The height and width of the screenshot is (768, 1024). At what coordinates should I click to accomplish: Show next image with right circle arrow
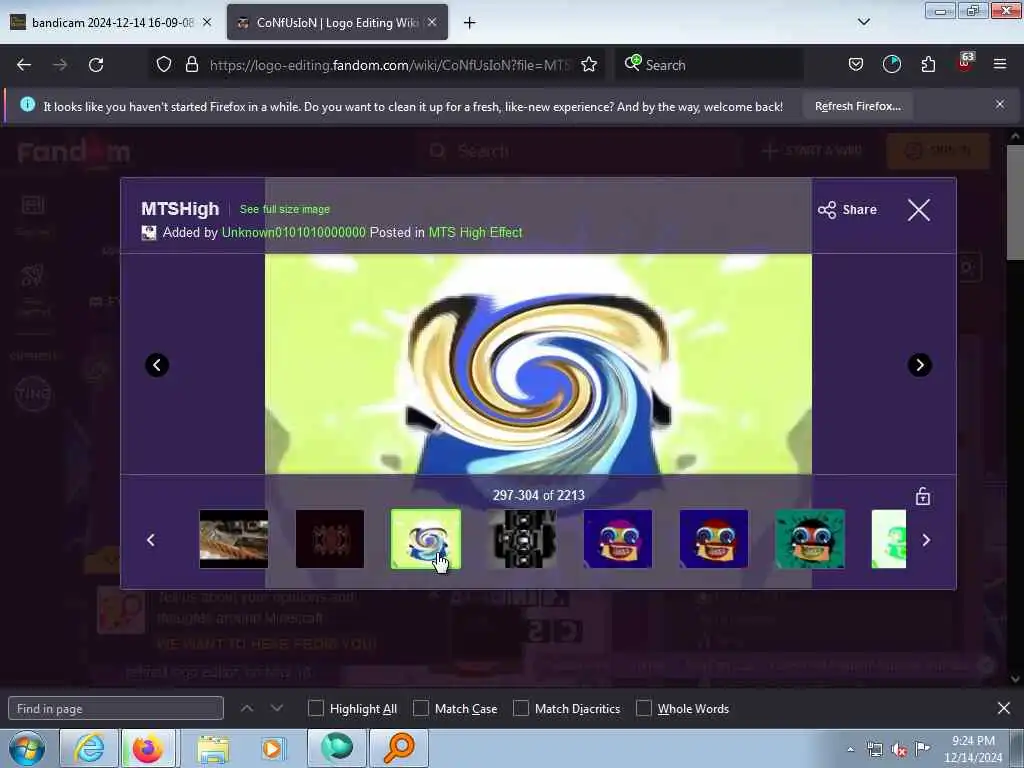[920, 364]
